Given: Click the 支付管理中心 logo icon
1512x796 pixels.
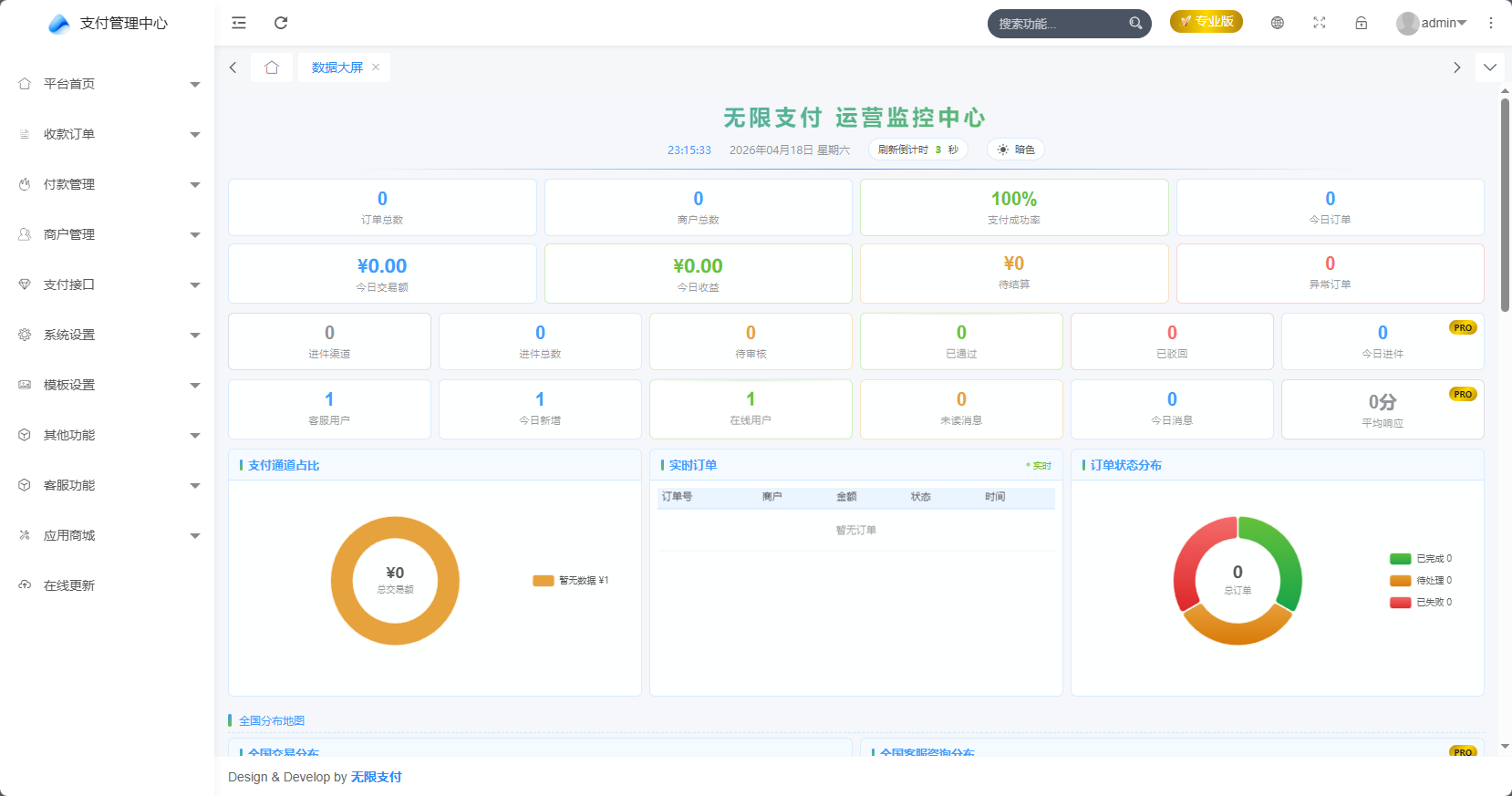Looking at the screenshot, I should 59,24.
